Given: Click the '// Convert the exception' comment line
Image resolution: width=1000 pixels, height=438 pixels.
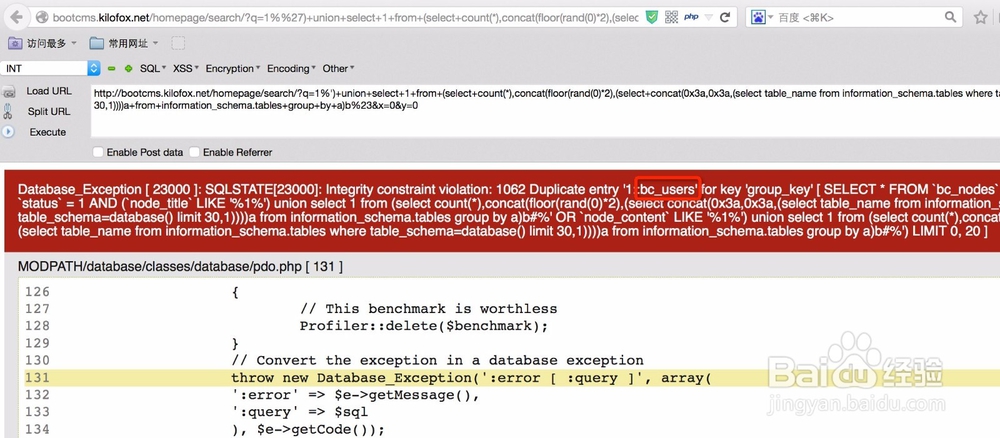Looking at the screenshot, I should (x=437, y=360).
